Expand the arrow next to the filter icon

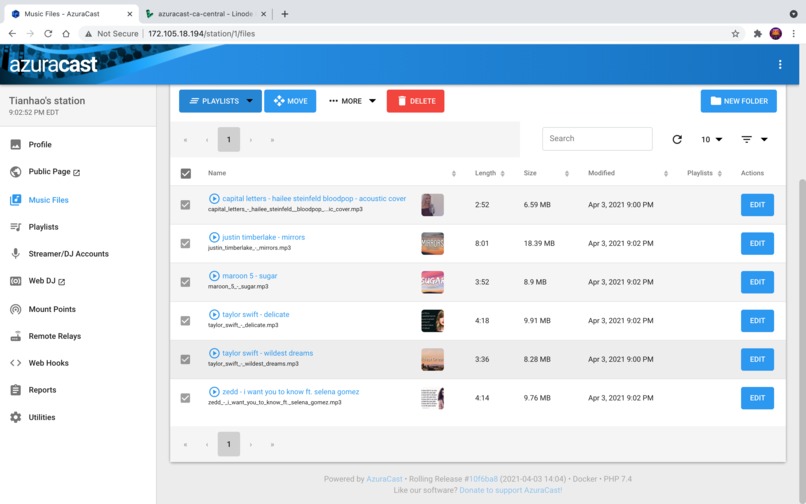pos(764,139)
